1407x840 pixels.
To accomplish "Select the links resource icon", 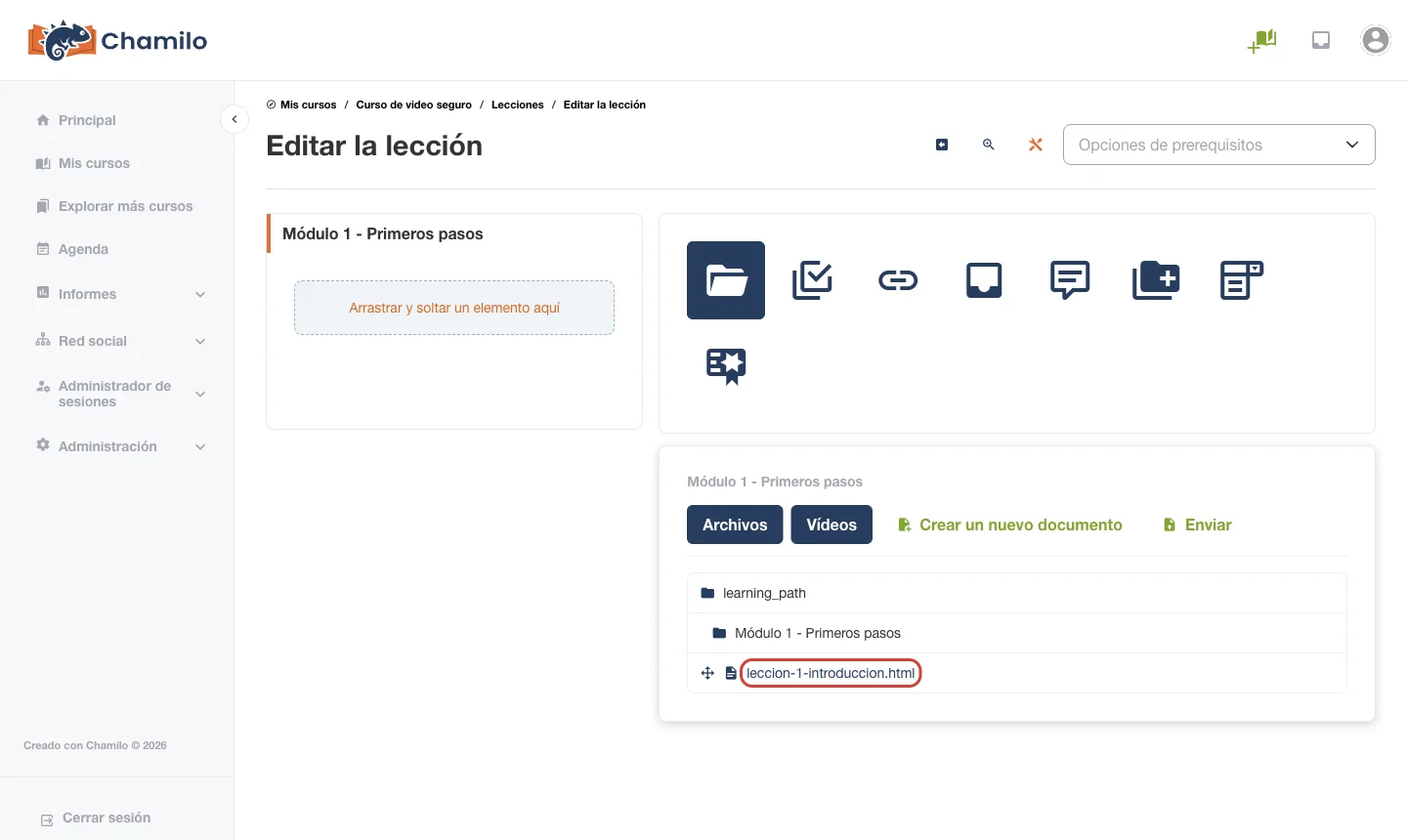I will (898, 280).
